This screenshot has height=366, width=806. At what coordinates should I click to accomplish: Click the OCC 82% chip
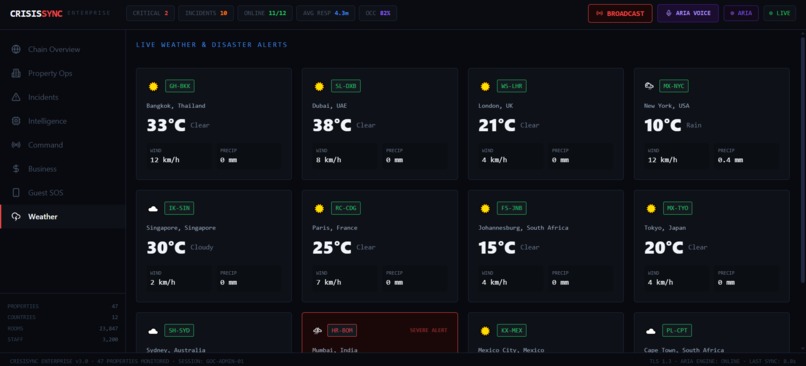(x=377, y=13)
